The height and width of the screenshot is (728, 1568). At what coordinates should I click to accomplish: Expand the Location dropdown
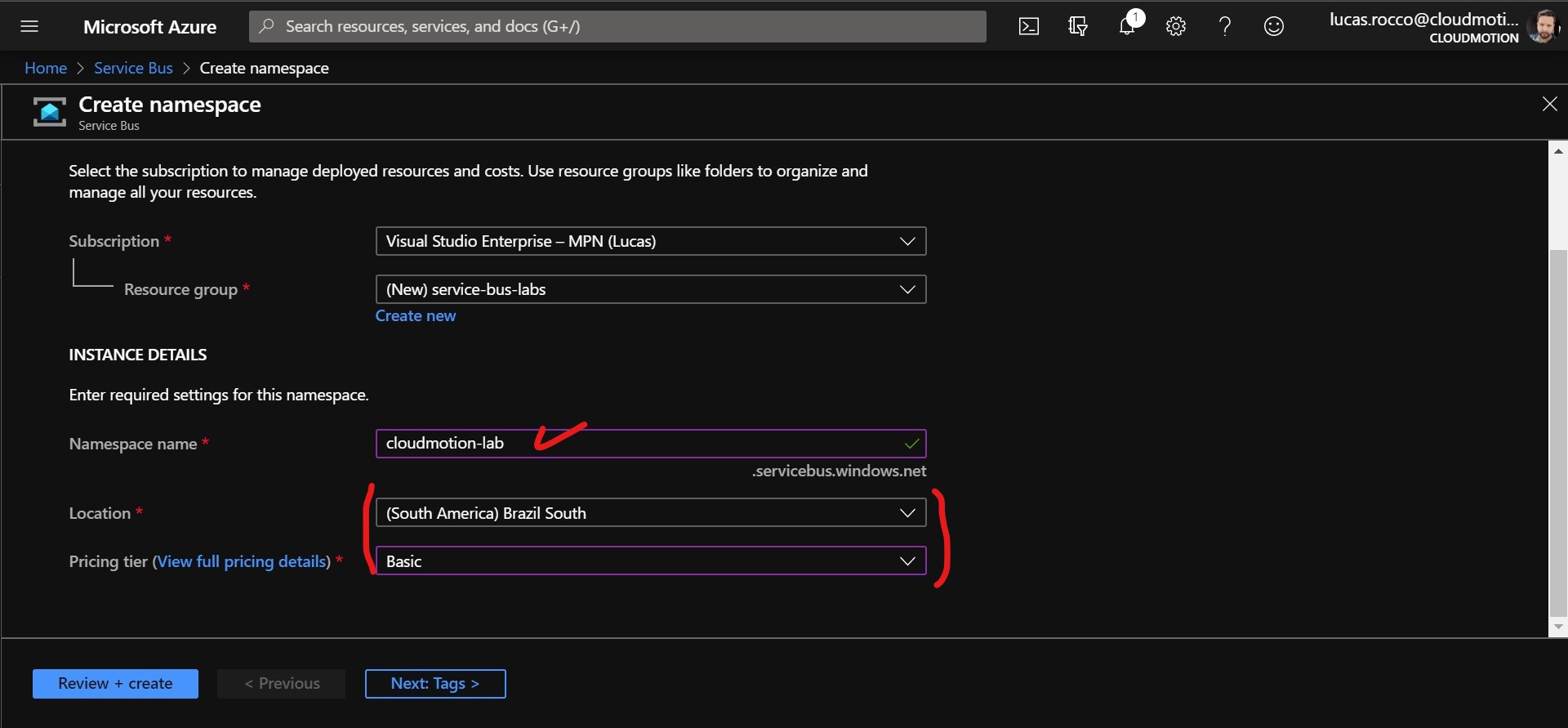coord(651,512)
